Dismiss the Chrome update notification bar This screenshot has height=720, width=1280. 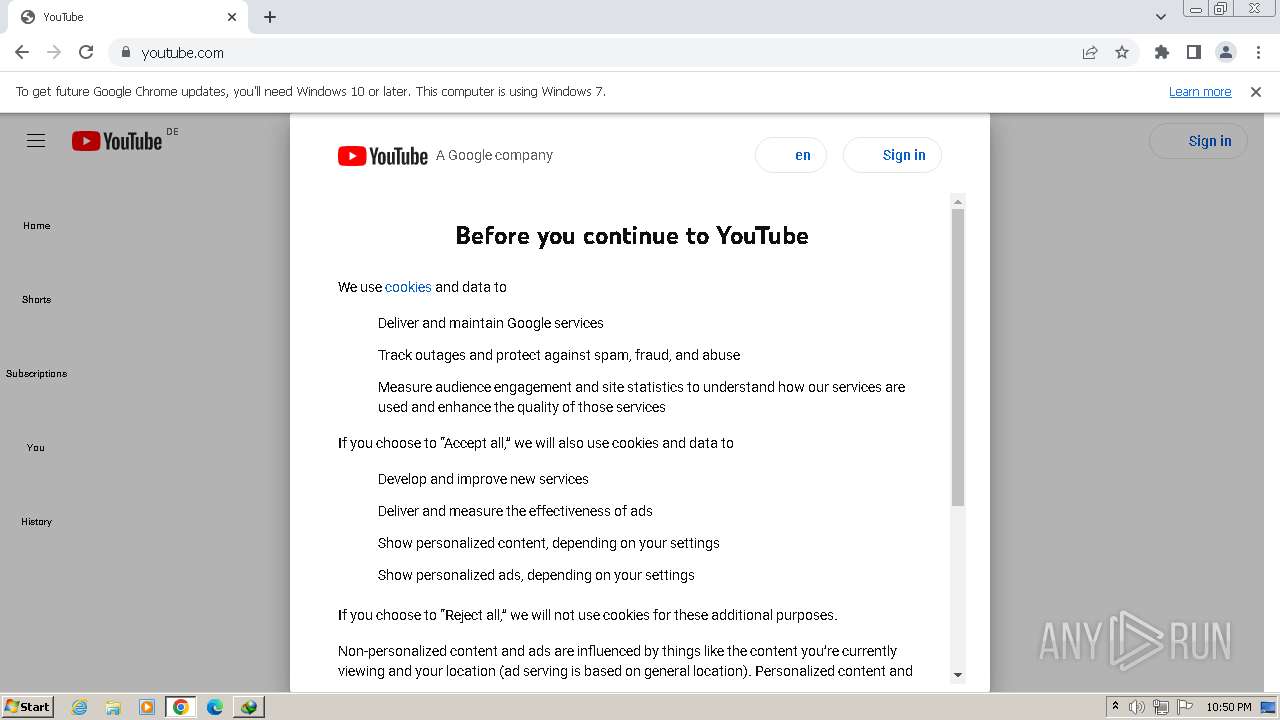(x=1256, y=92)
